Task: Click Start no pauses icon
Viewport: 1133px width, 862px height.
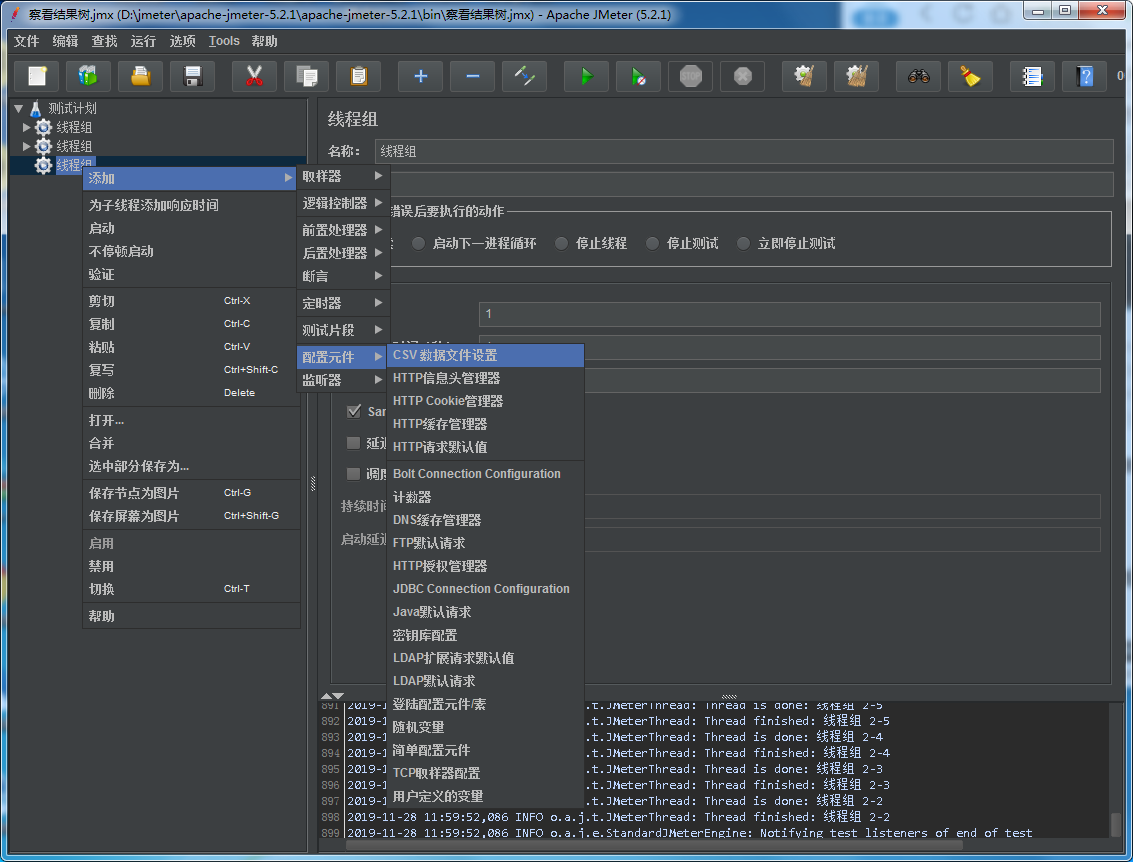Action: point(639,76)
